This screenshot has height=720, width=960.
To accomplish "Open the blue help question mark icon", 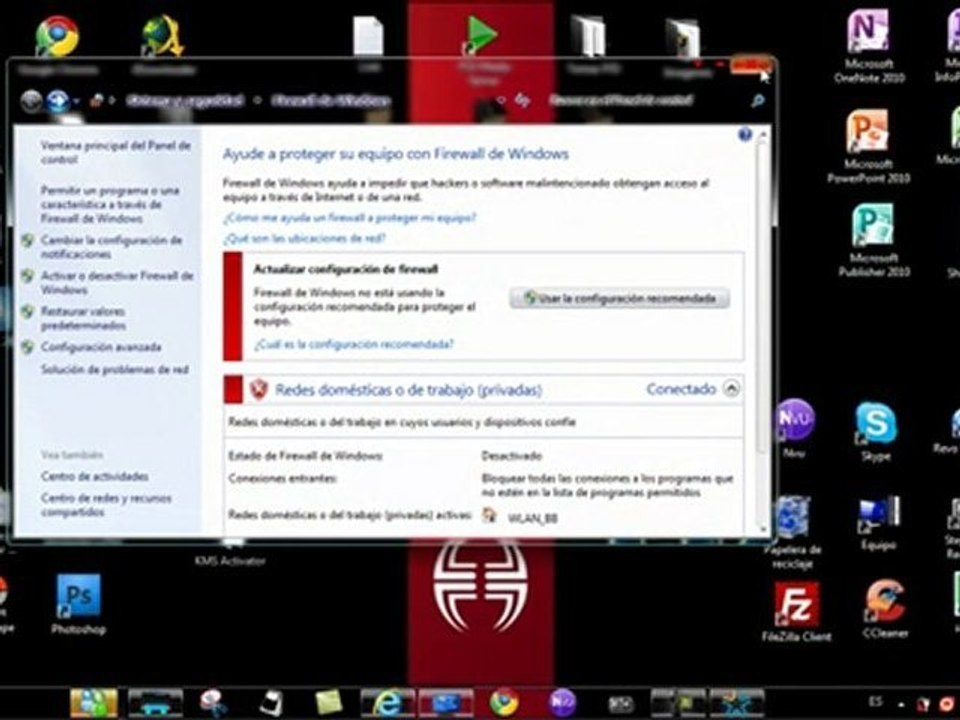I will click(744, 135).
